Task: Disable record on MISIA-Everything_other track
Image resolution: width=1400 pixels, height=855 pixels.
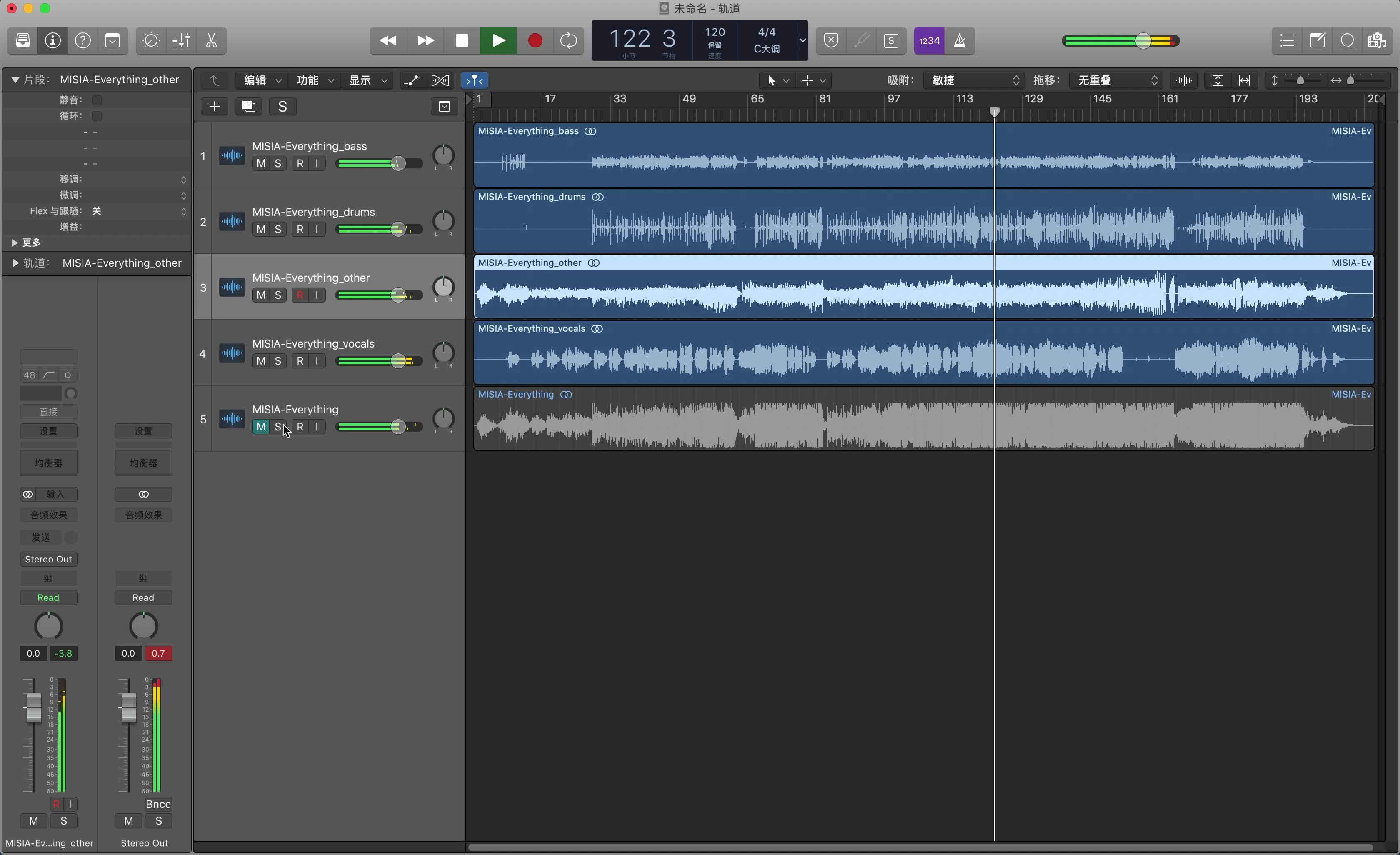Action: 300,295
